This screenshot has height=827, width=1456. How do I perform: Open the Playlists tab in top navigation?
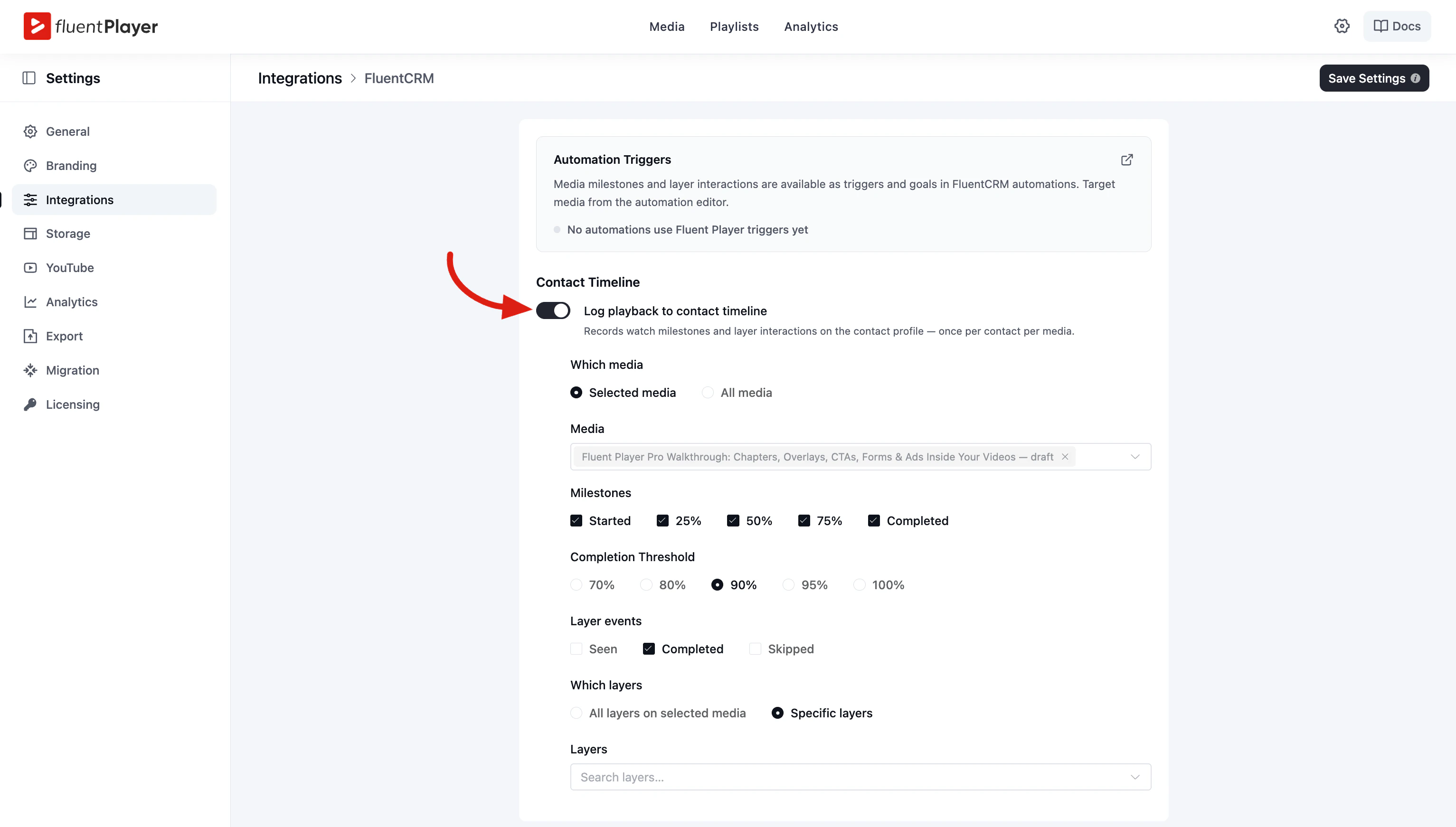coord(734,27)
